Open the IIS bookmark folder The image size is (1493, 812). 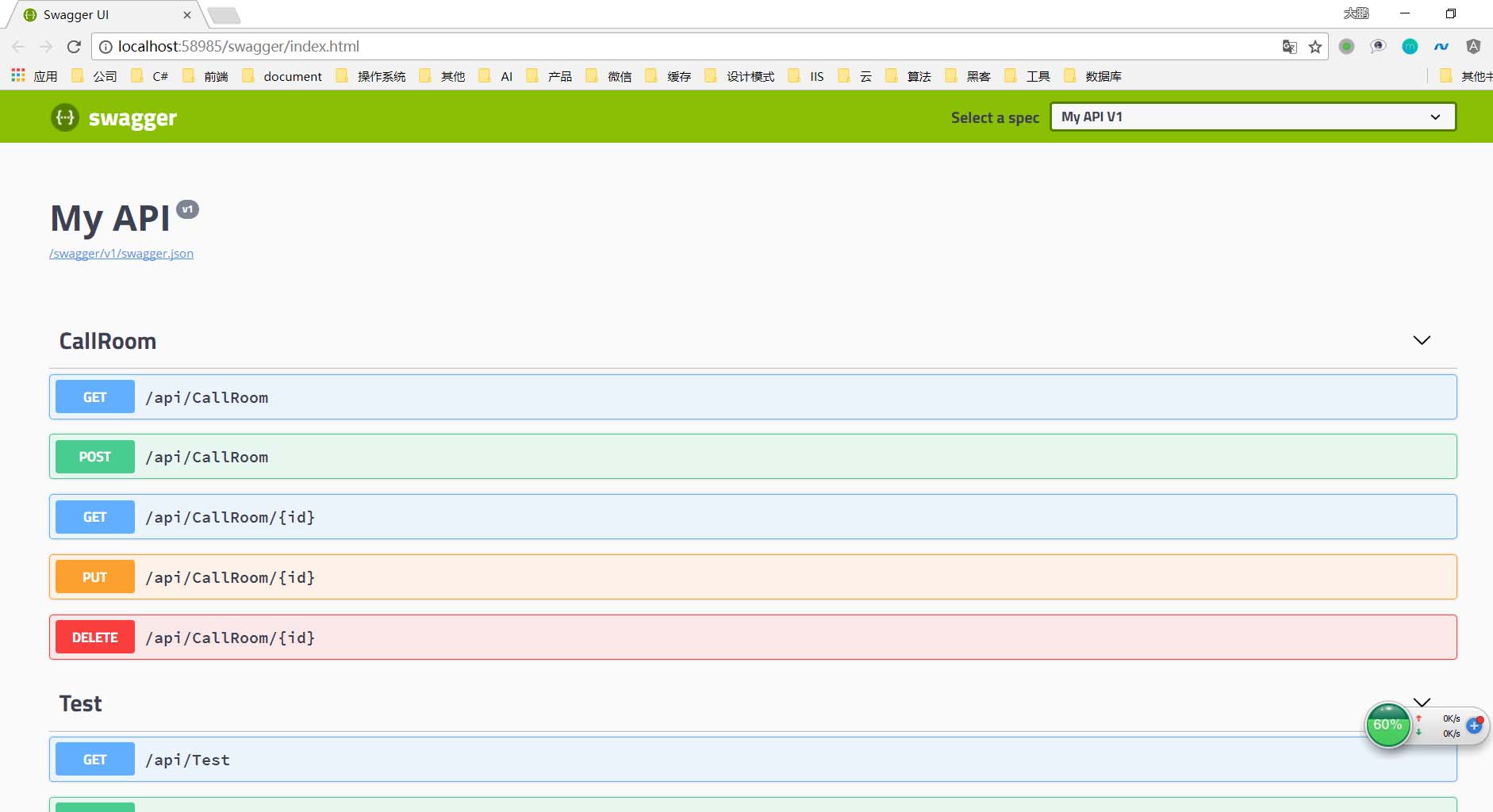807,76
